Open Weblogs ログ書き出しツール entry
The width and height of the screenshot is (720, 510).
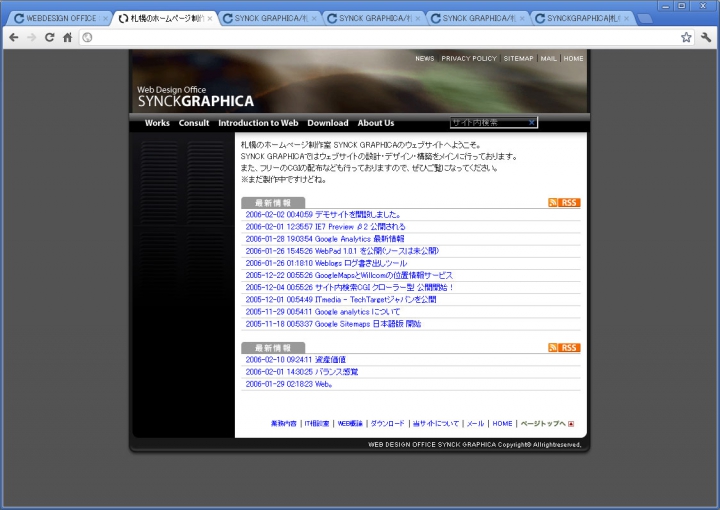click(x=326, y=263)
